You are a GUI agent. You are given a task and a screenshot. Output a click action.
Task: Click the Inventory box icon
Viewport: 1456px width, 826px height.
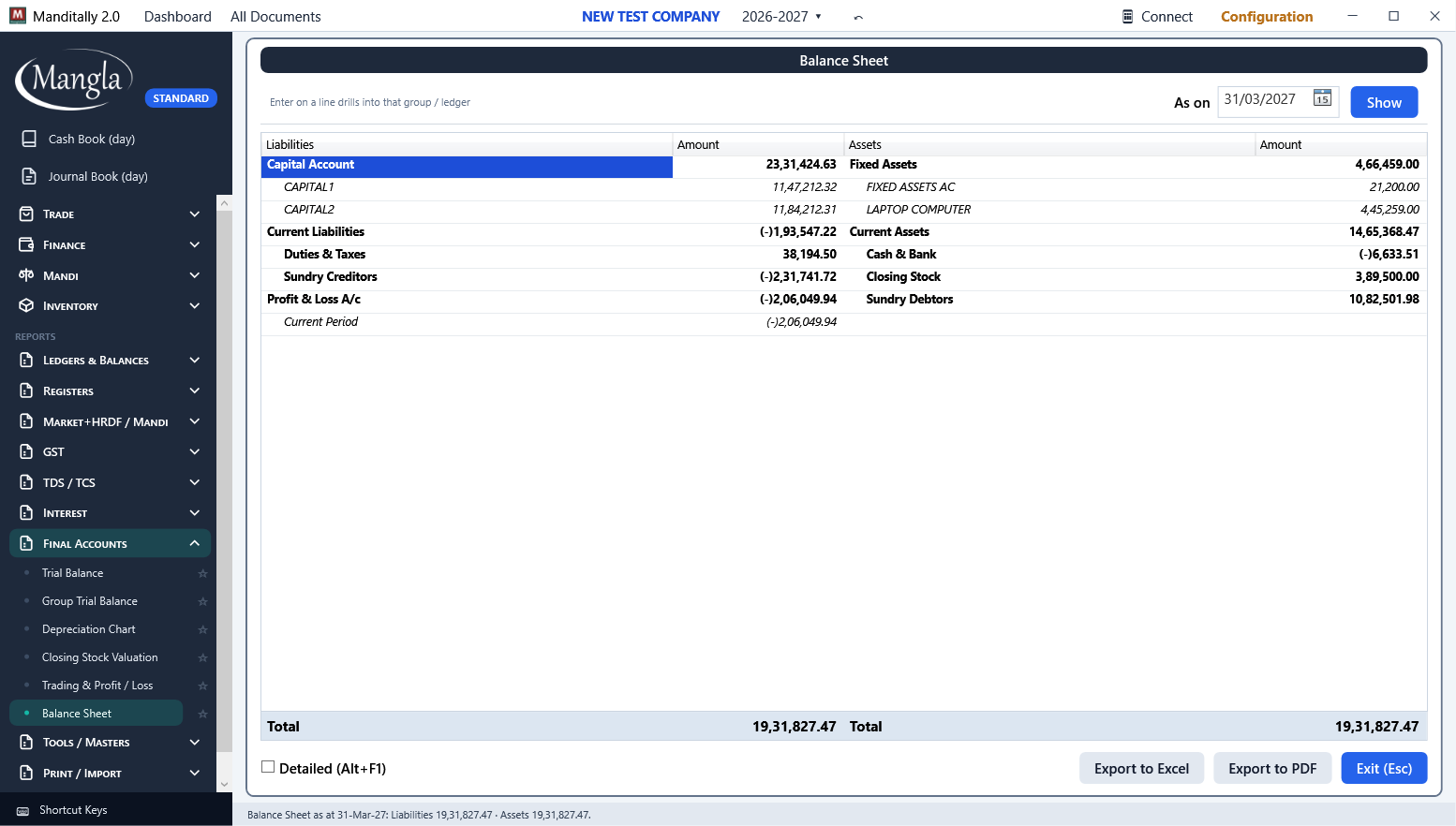26,305
